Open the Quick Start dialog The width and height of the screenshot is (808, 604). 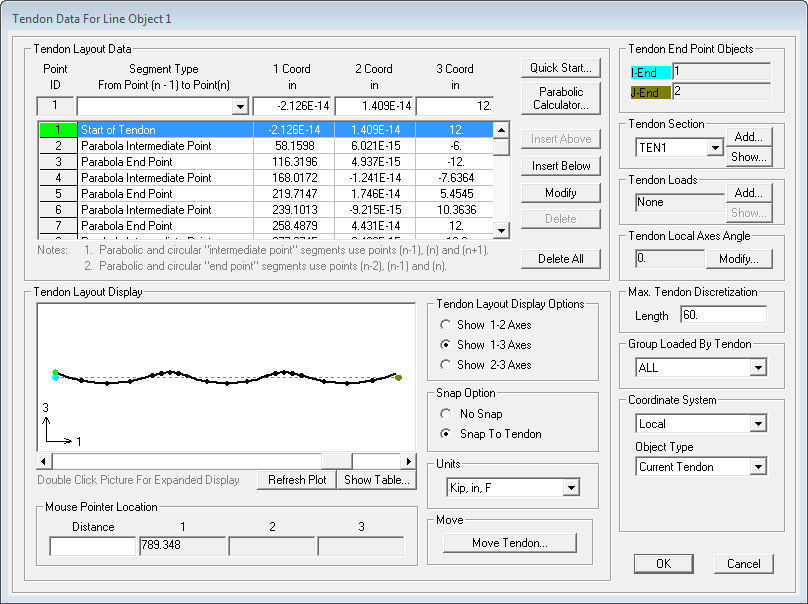(x=561, y=68)
